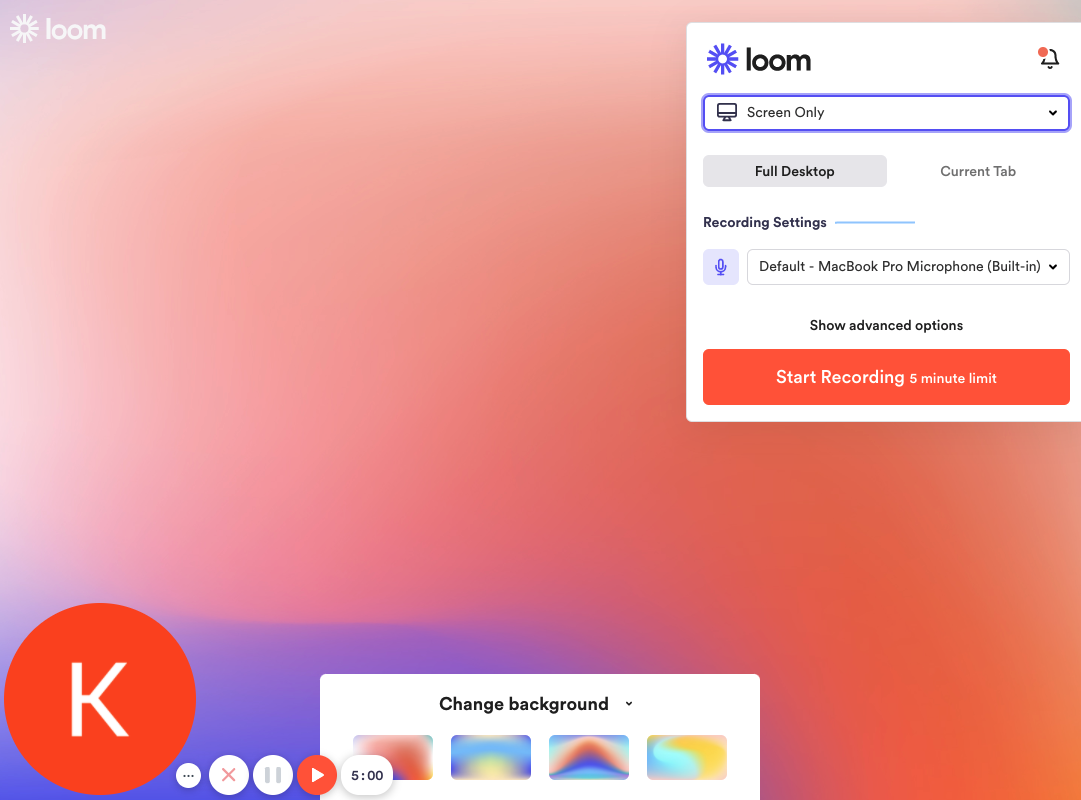Open the Screen Only recording mode dropdown
1081x800 pixels.
point(886,112)
